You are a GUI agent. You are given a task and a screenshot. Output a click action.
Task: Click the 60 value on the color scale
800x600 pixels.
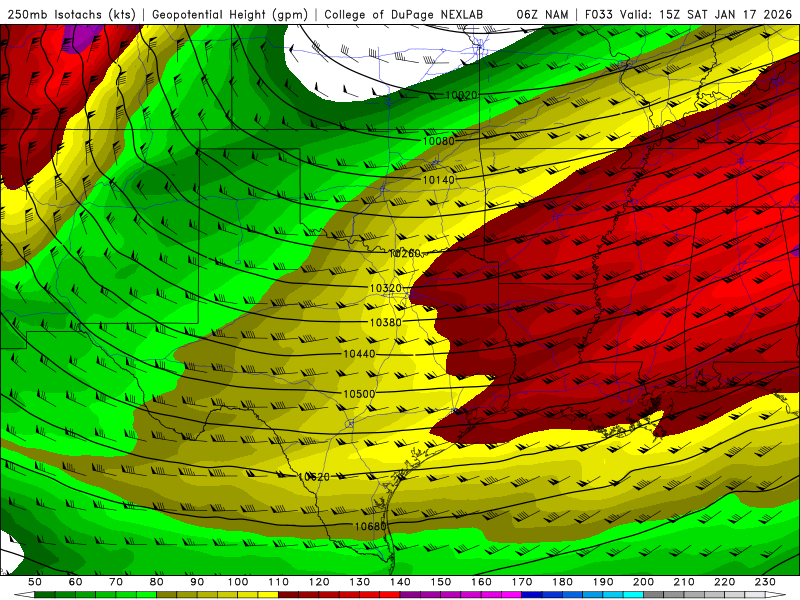[x=76, y=582]
